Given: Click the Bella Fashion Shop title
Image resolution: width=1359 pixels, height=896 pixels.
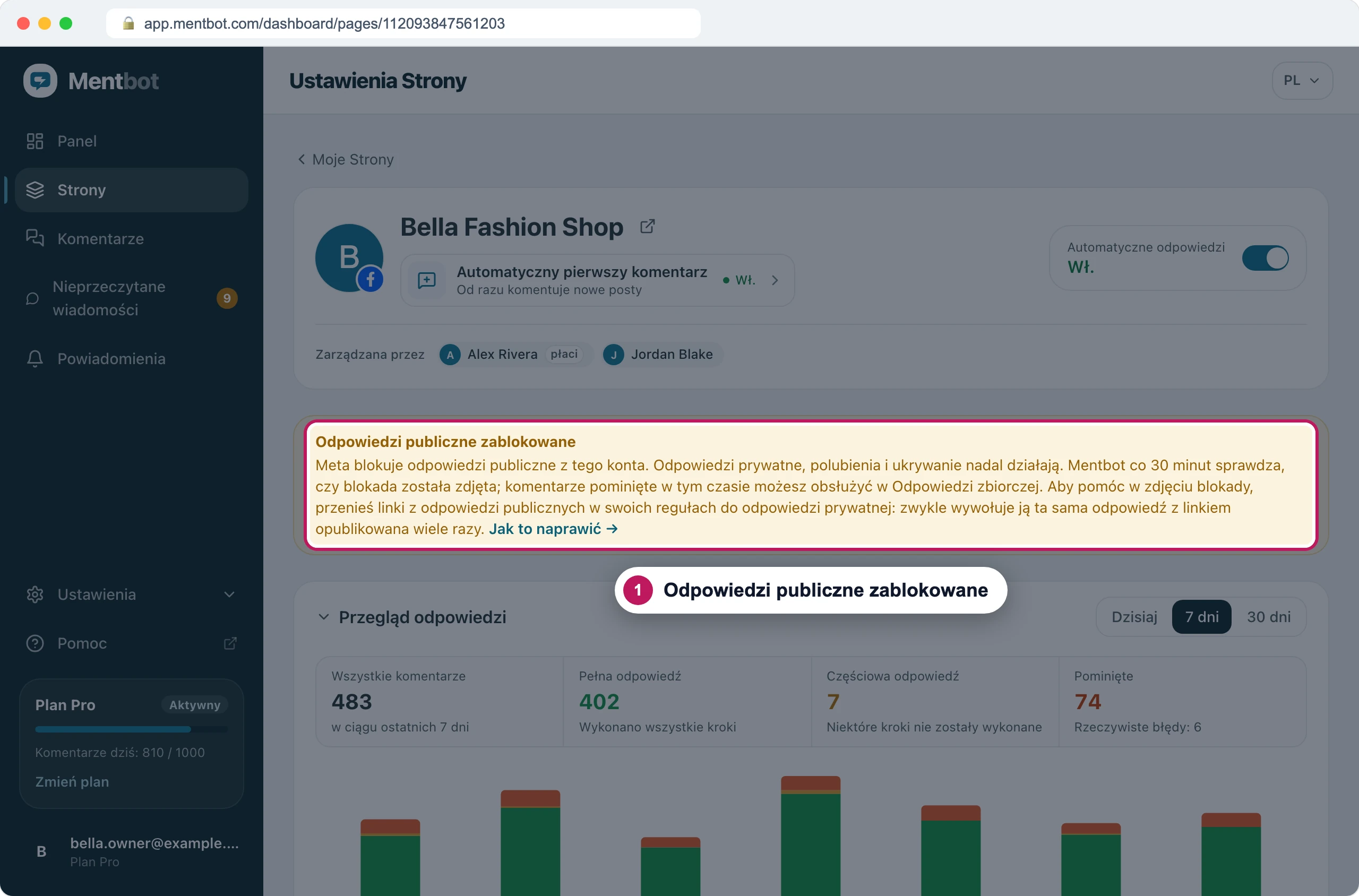Looking at the screenshot, I should pos(511,227).
